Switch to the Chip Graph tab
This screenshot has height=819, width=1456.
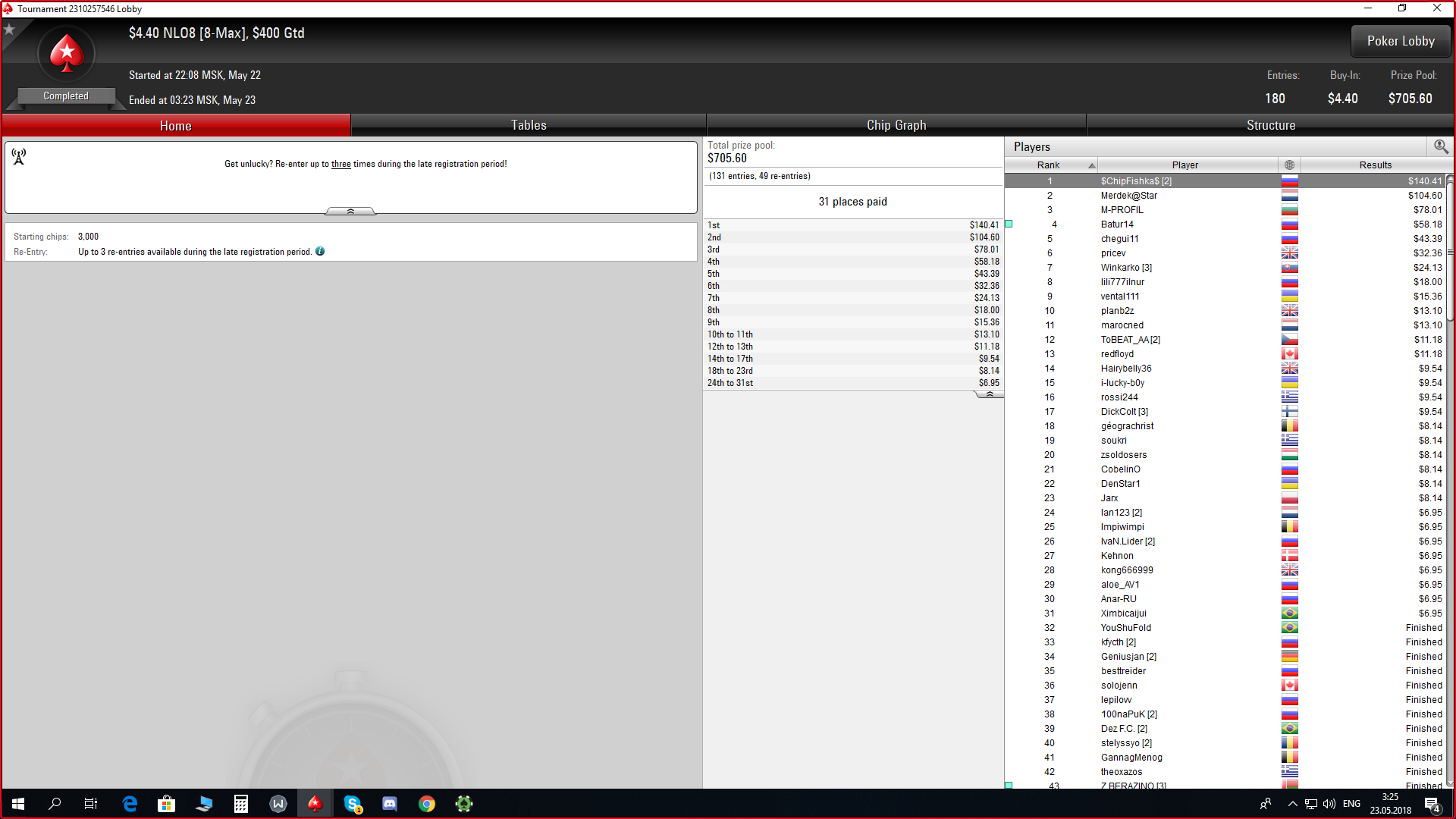(896, 125)
